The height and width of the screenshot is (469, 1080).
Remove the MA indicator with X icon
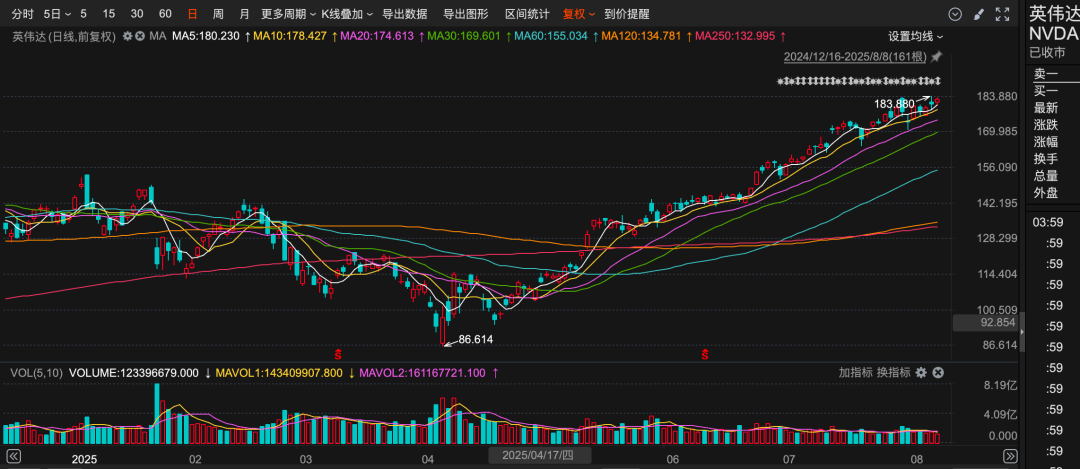pyautogui.click(x=141, y=36)
